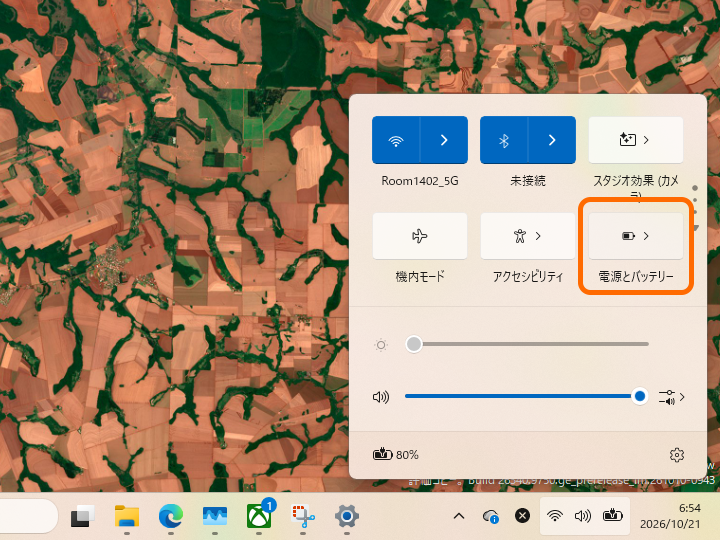720x540 pixels.
Task: Click taskbar Wi-Fi tray icon
Action: [x=555, y=516]
